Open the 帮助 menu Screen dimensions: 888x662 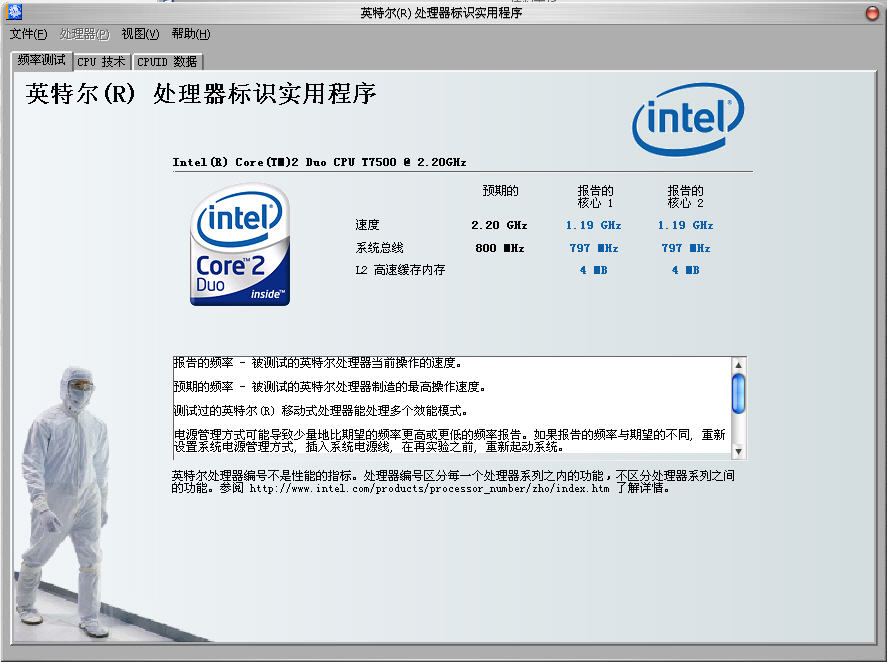[x=190, y=34]
